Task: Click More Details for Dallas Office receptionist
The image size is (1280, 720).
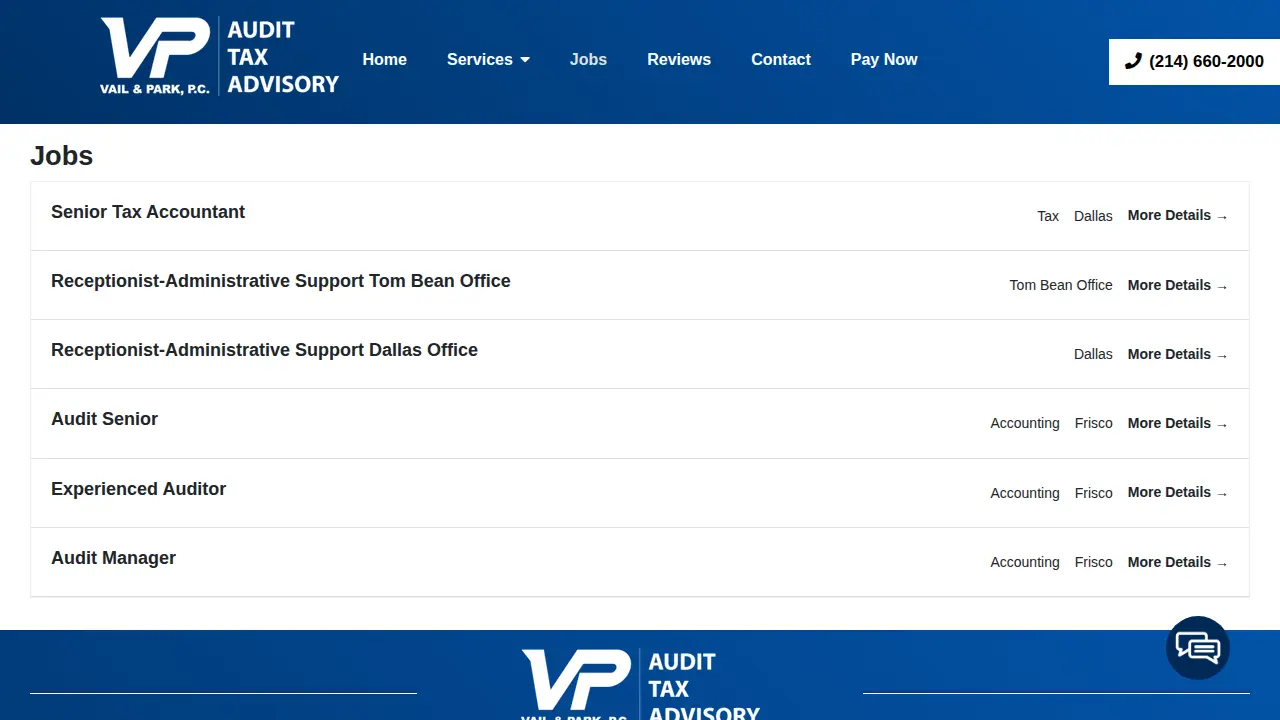Action: (1178, 354)
